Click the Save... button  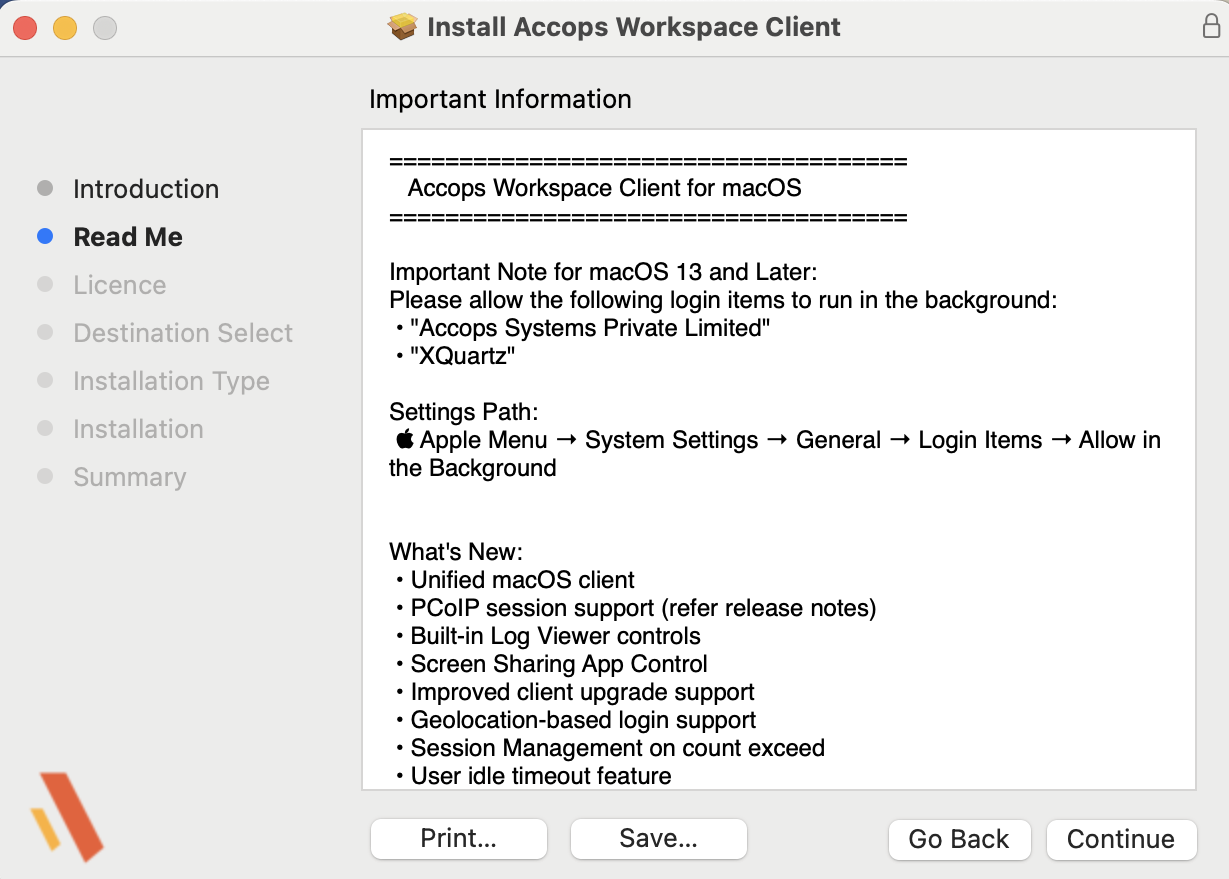658,839
